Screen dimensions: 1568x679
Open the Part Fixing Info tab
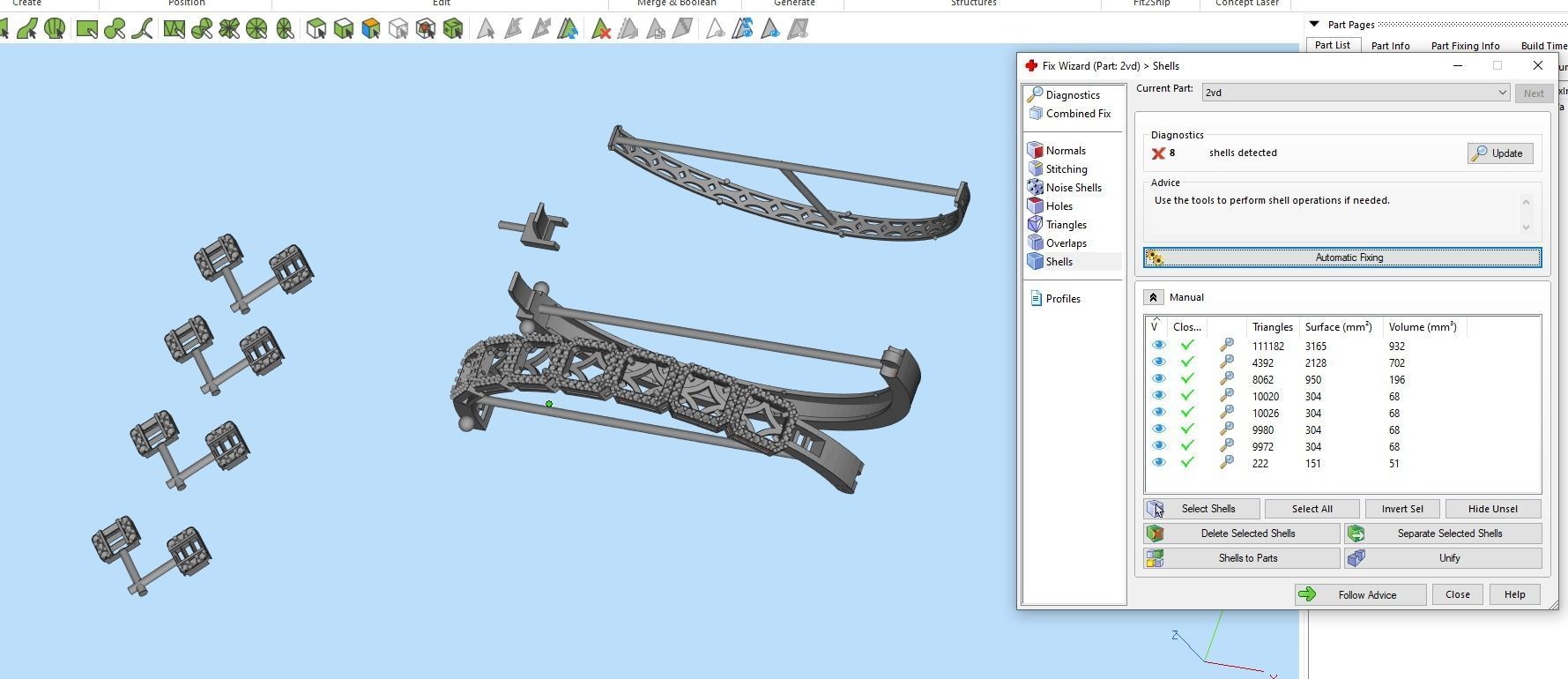coord(1465,46)
